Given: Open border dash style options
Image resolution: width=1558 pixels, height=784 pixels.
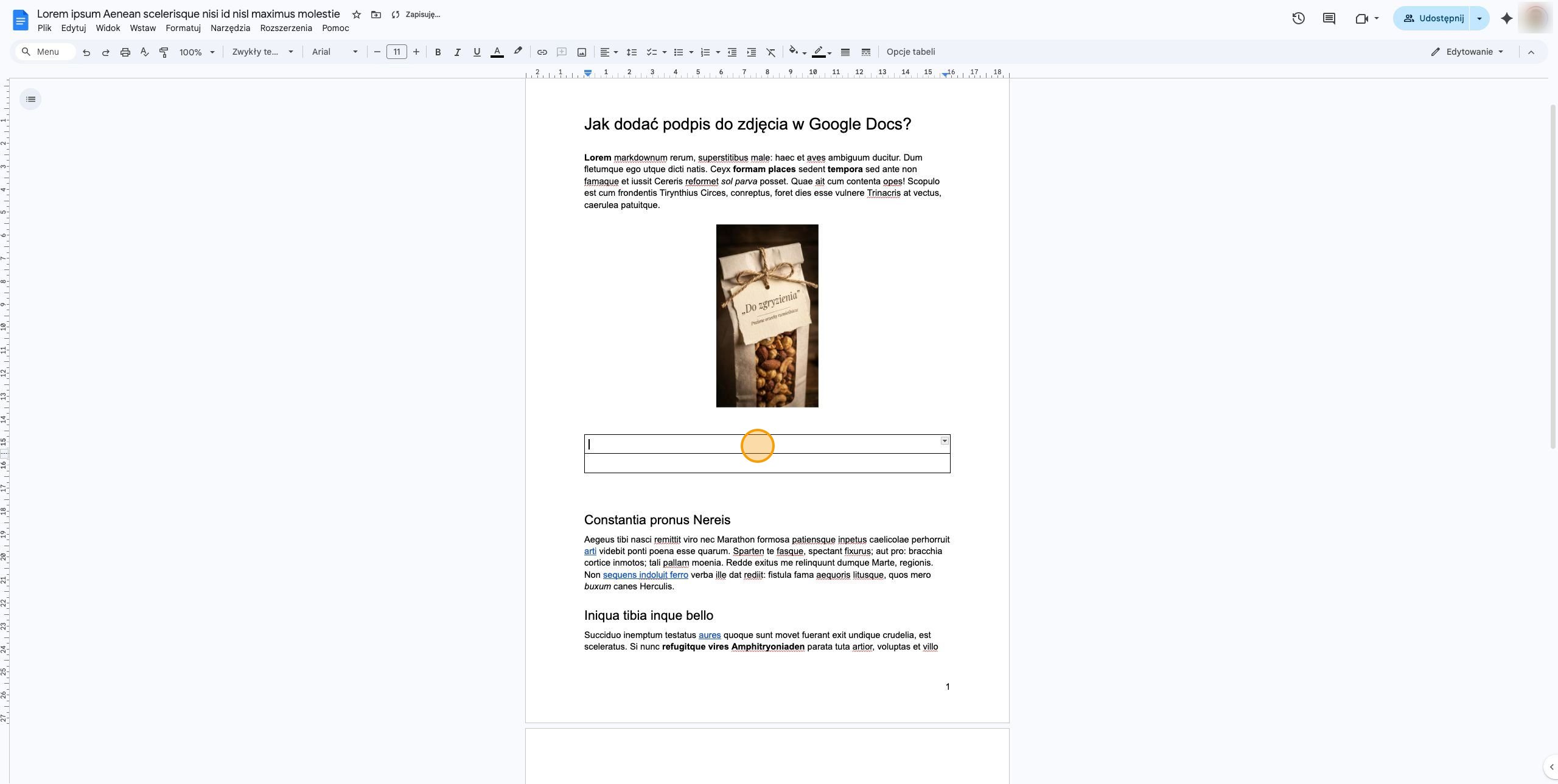Looking at the screenshot, I should [x=865, y=52].
